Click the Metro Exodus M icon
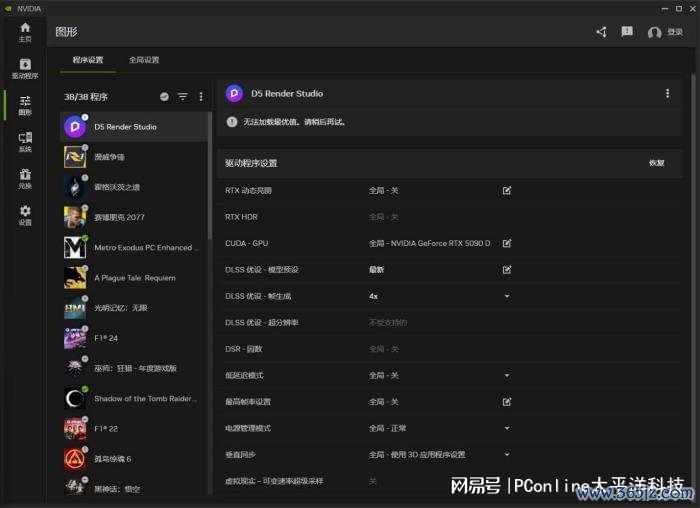700x508 pixels. [x=75, y=247]
